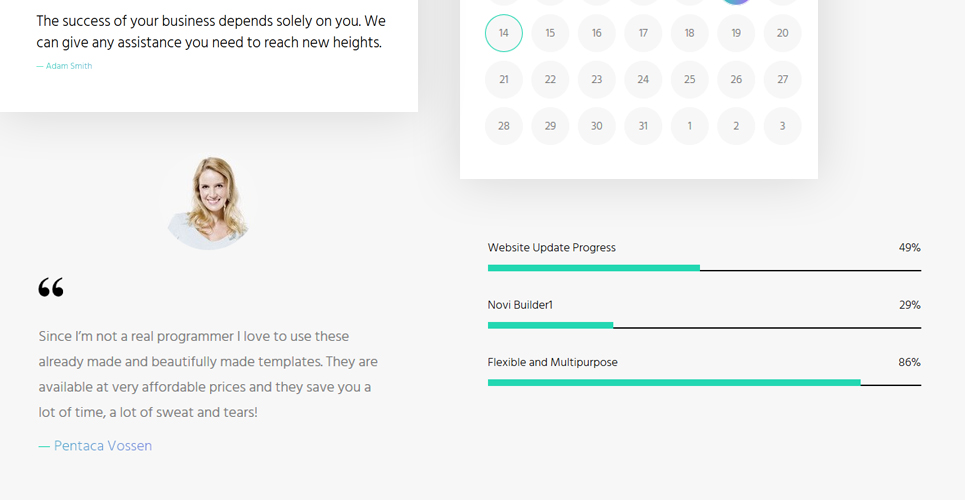Click the 86% progress value label

[909, 362]
